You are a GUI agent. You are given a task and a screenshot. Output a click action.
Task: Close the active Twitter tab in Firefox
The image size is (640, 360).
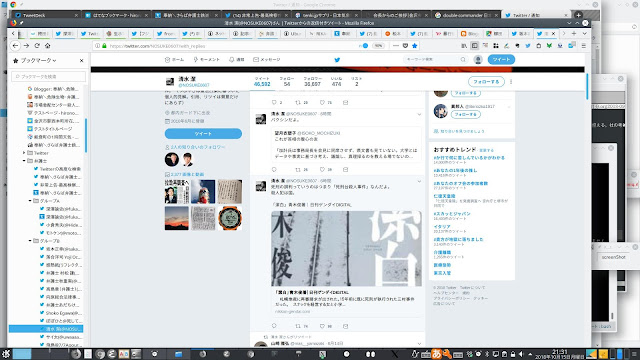coord(553,33)
